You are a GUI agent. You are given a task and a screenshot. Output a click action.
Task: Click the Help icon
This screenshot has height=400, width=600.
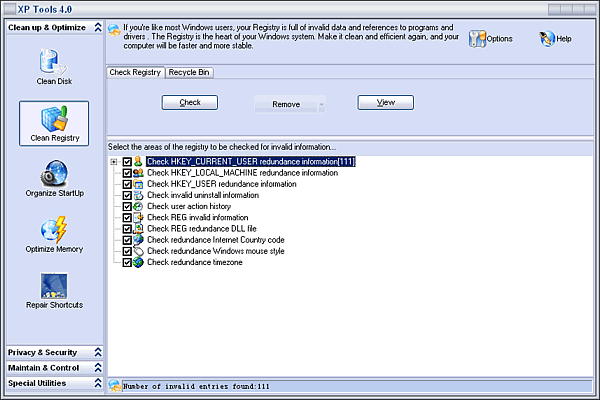547,39
